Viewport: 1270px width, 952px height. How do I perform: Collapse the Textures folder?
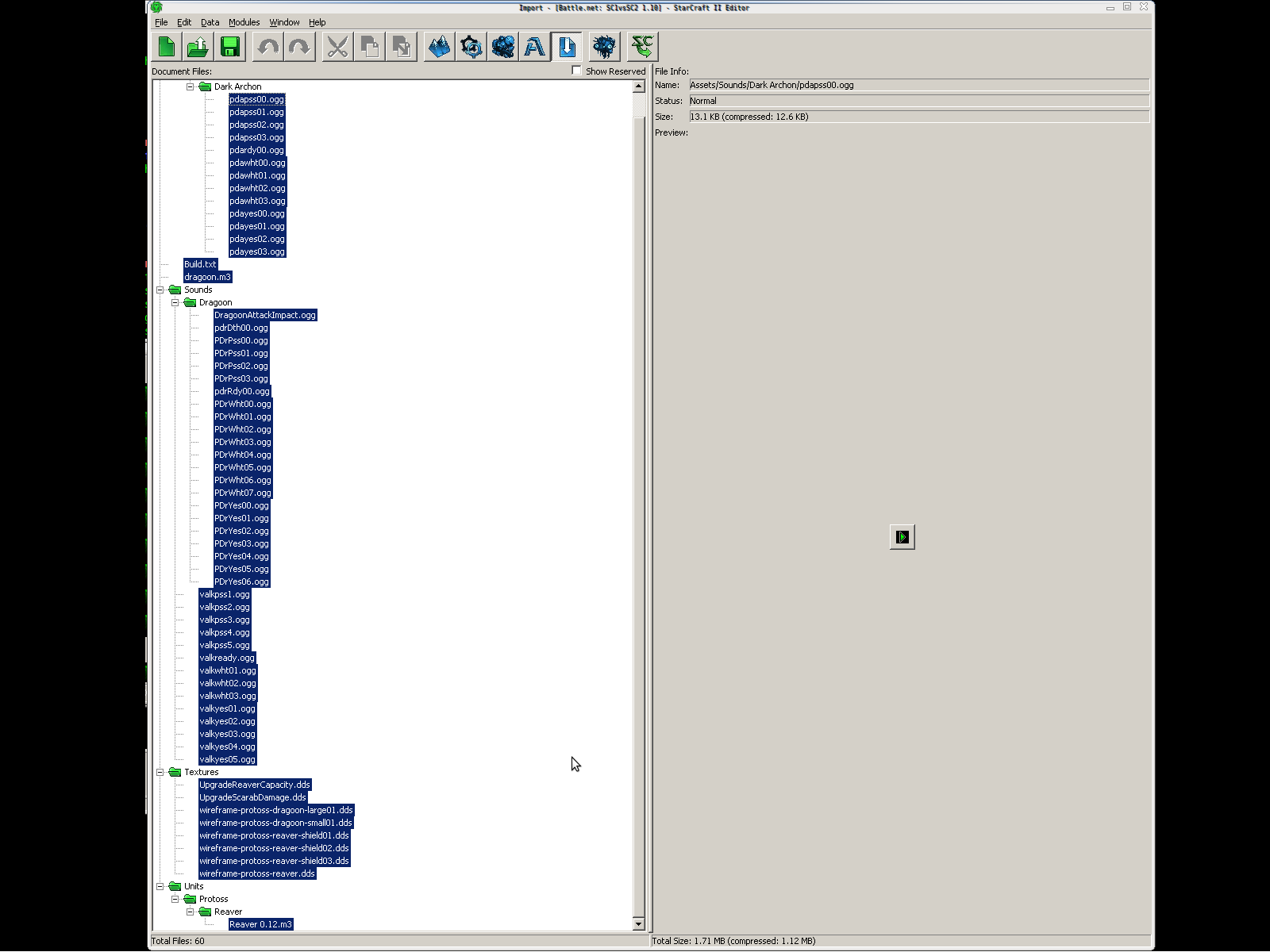160,772
